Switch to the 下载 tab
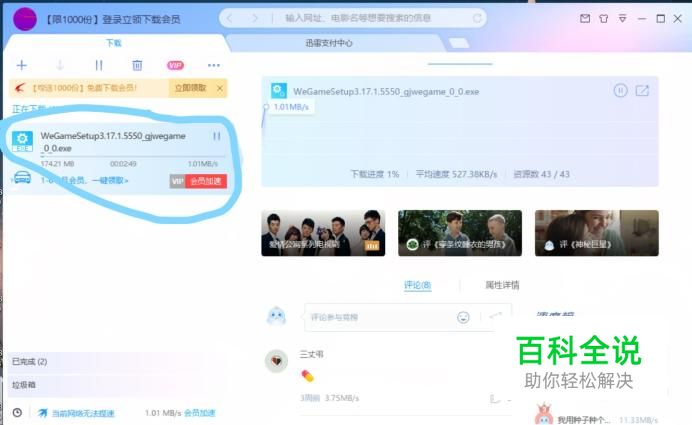Image resolution: width=692 pixels, height=425 pixels. coord(113,43)
